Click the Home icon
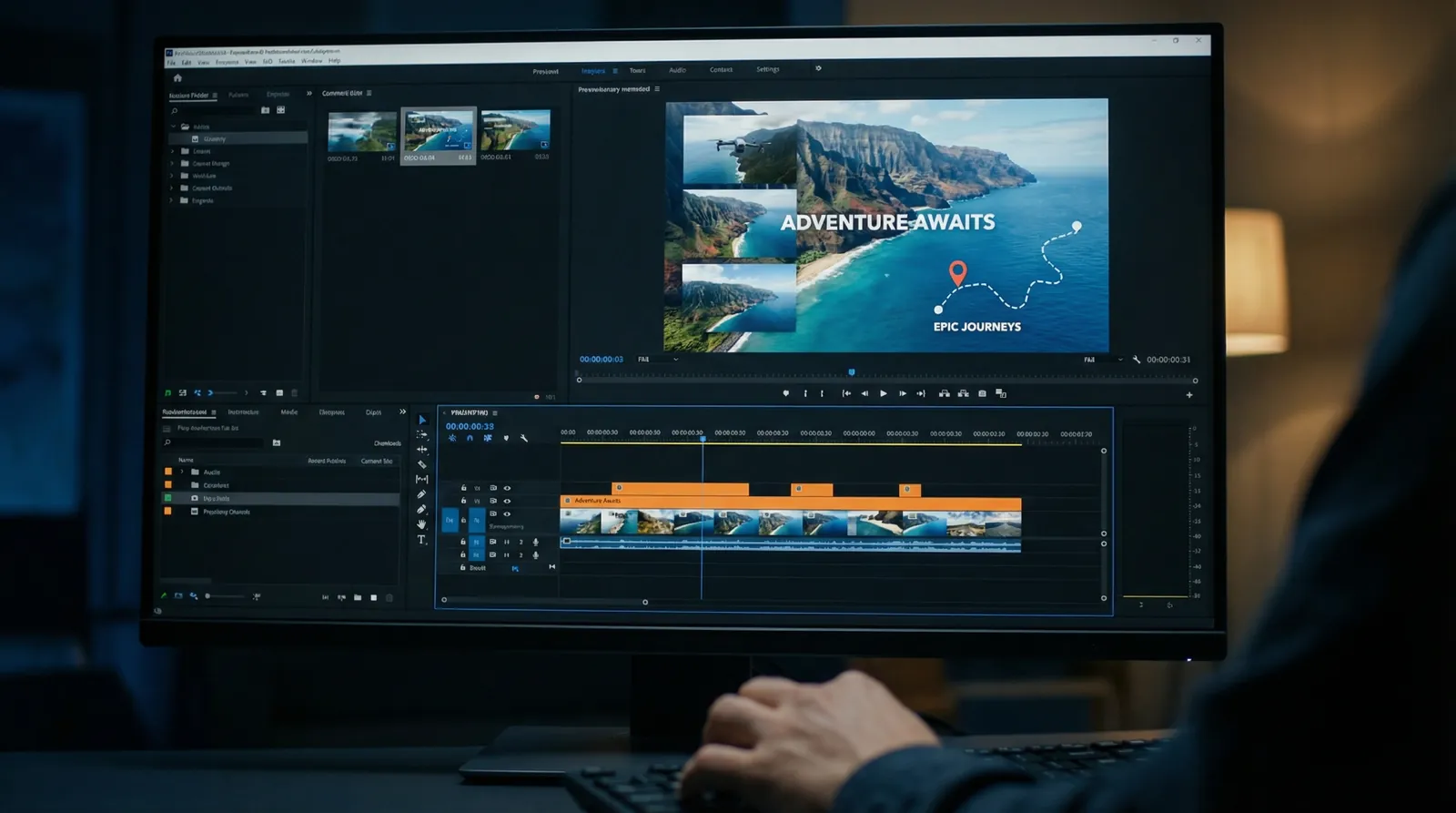Viewport: 1456px width, 813px height. [x=177, y=78]
